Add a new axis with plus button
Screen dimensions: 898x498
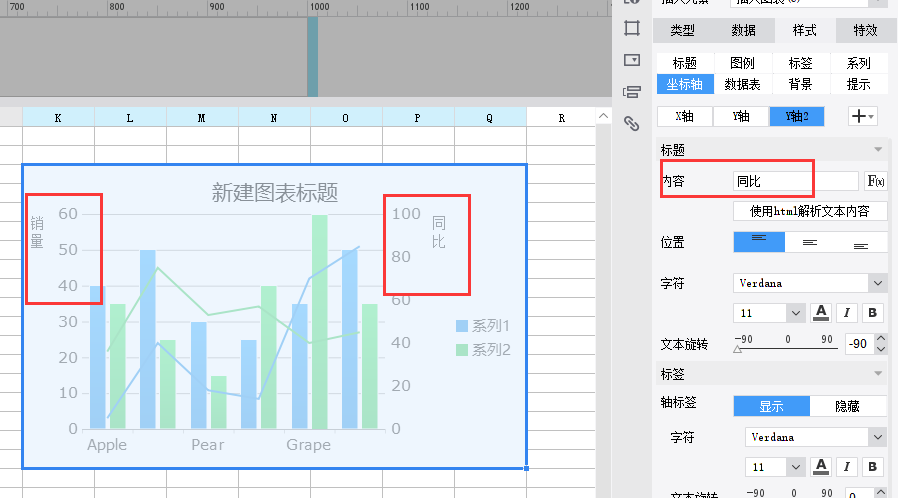[x=862, y=116]
